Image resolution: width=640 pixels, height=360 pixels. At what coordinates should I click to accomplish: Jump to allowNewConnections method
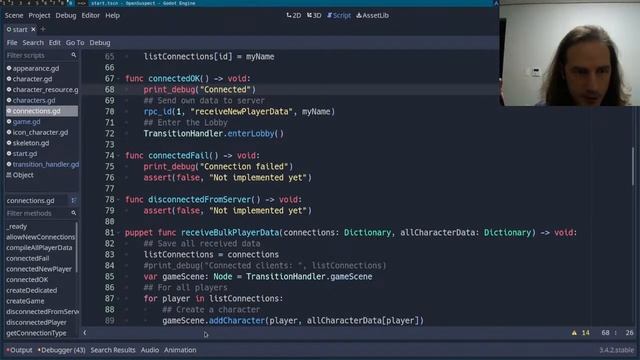(x=41, y=237)
